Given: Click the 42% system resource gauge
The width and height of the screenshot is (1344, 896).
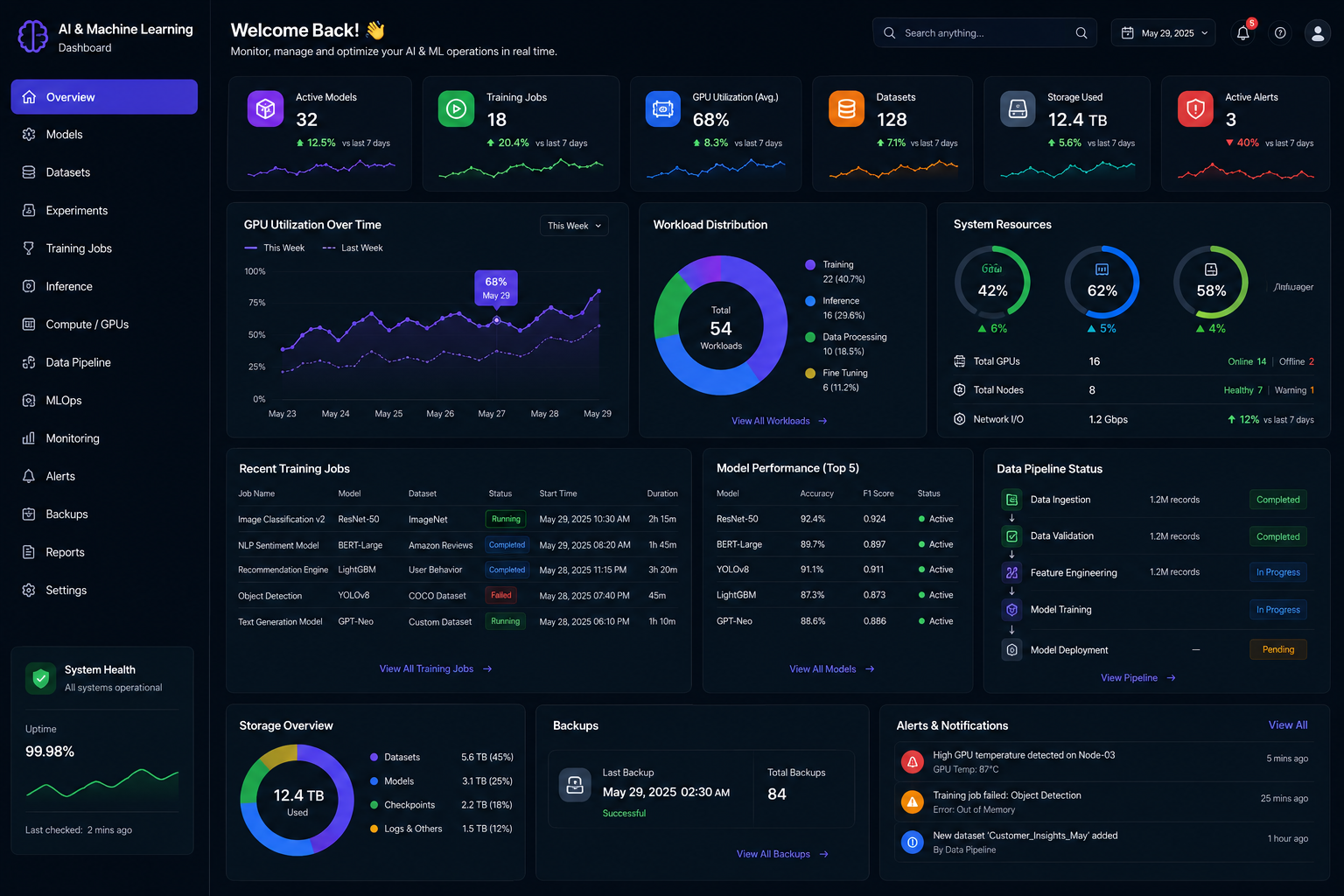Looking at the screenshot, I should click(x=992, y=283).
